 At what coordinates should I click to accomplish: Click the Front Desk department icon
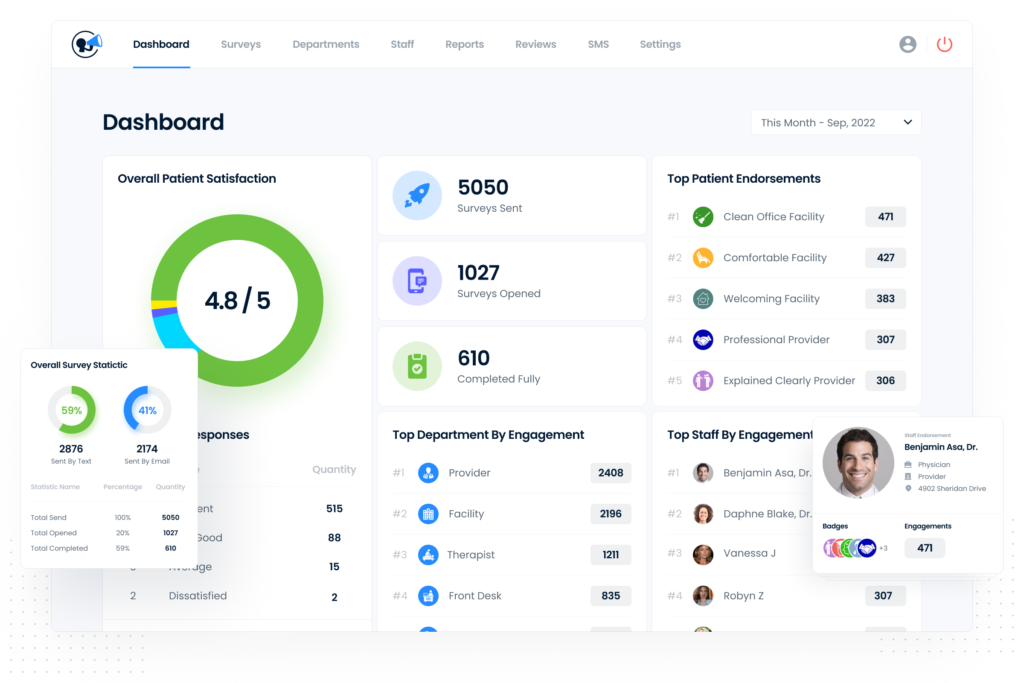(x=430, y=595)
